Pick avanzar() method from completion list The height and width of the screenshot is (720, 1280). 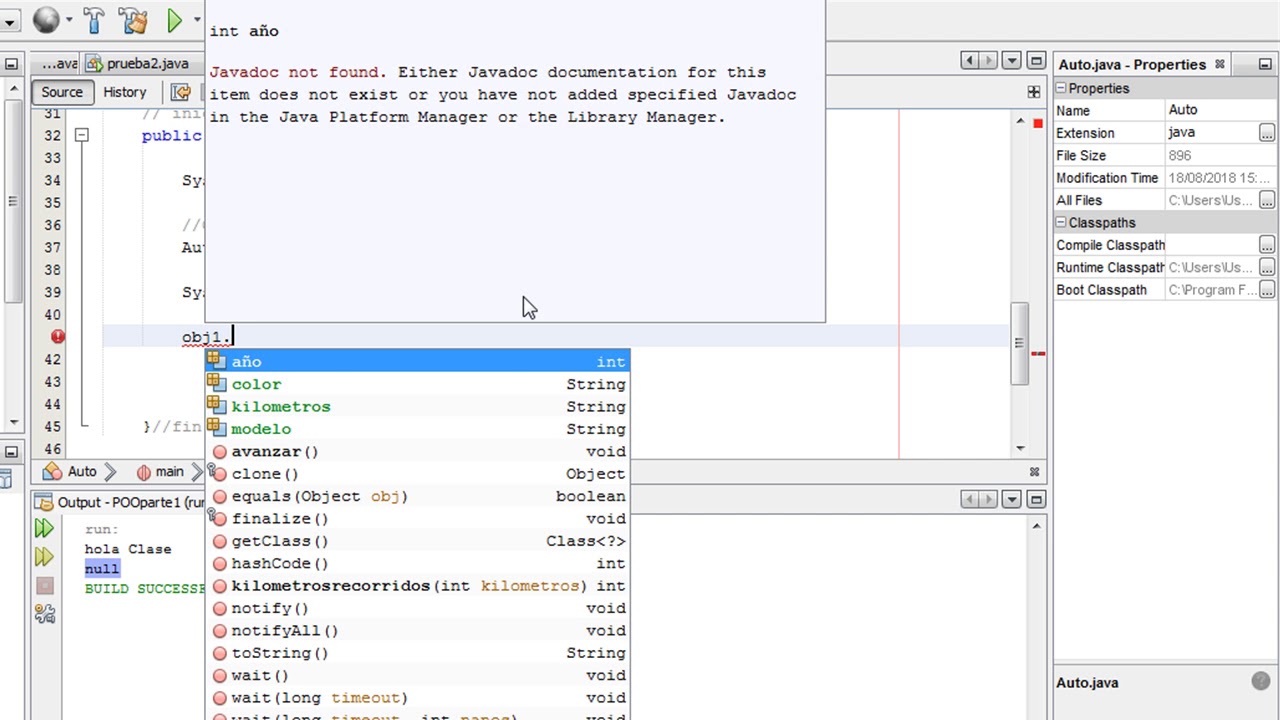pos(417,452)
